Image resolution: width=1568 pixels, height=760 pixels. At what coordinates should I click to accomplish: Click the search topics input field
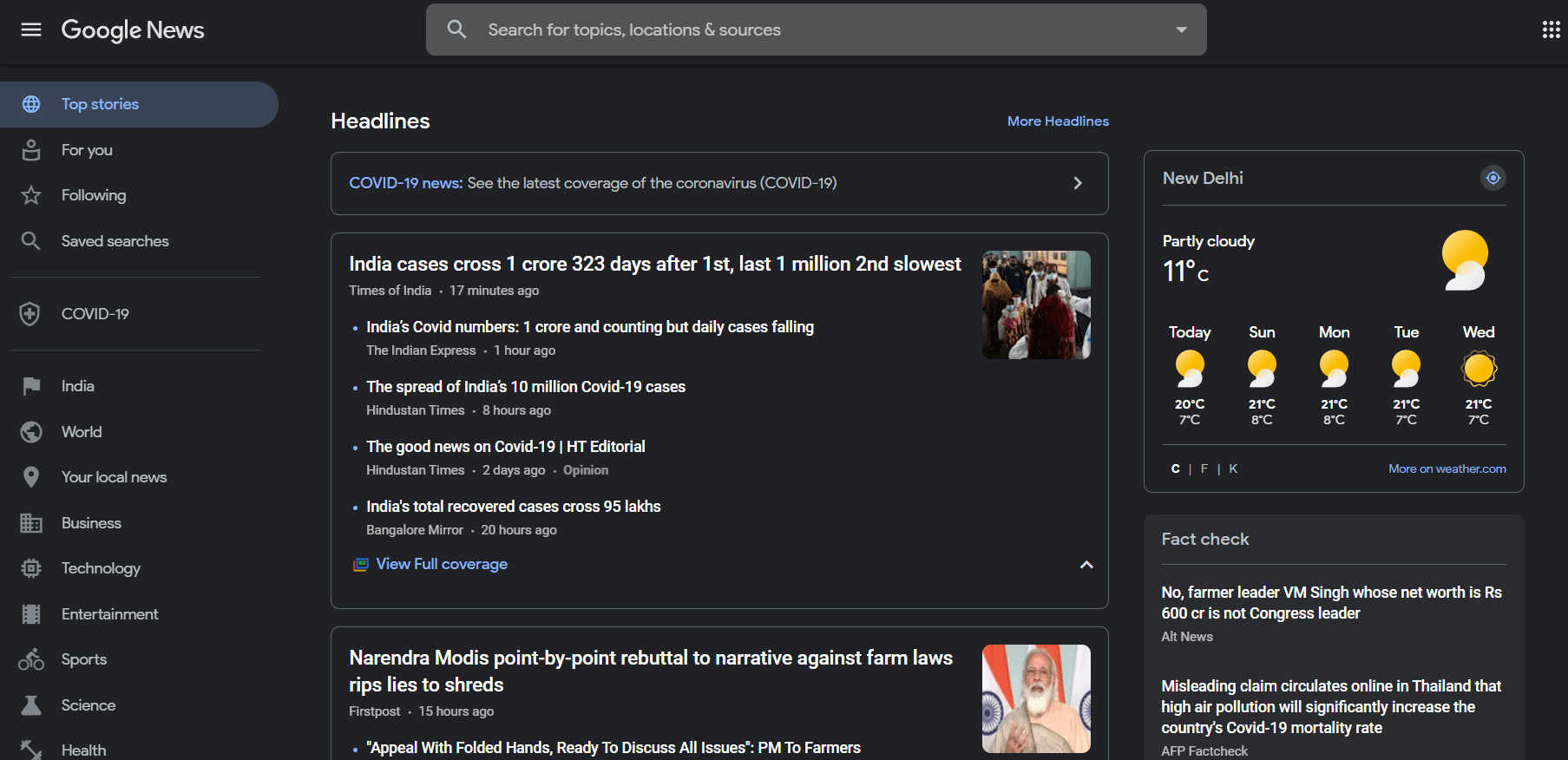[816, 29]
